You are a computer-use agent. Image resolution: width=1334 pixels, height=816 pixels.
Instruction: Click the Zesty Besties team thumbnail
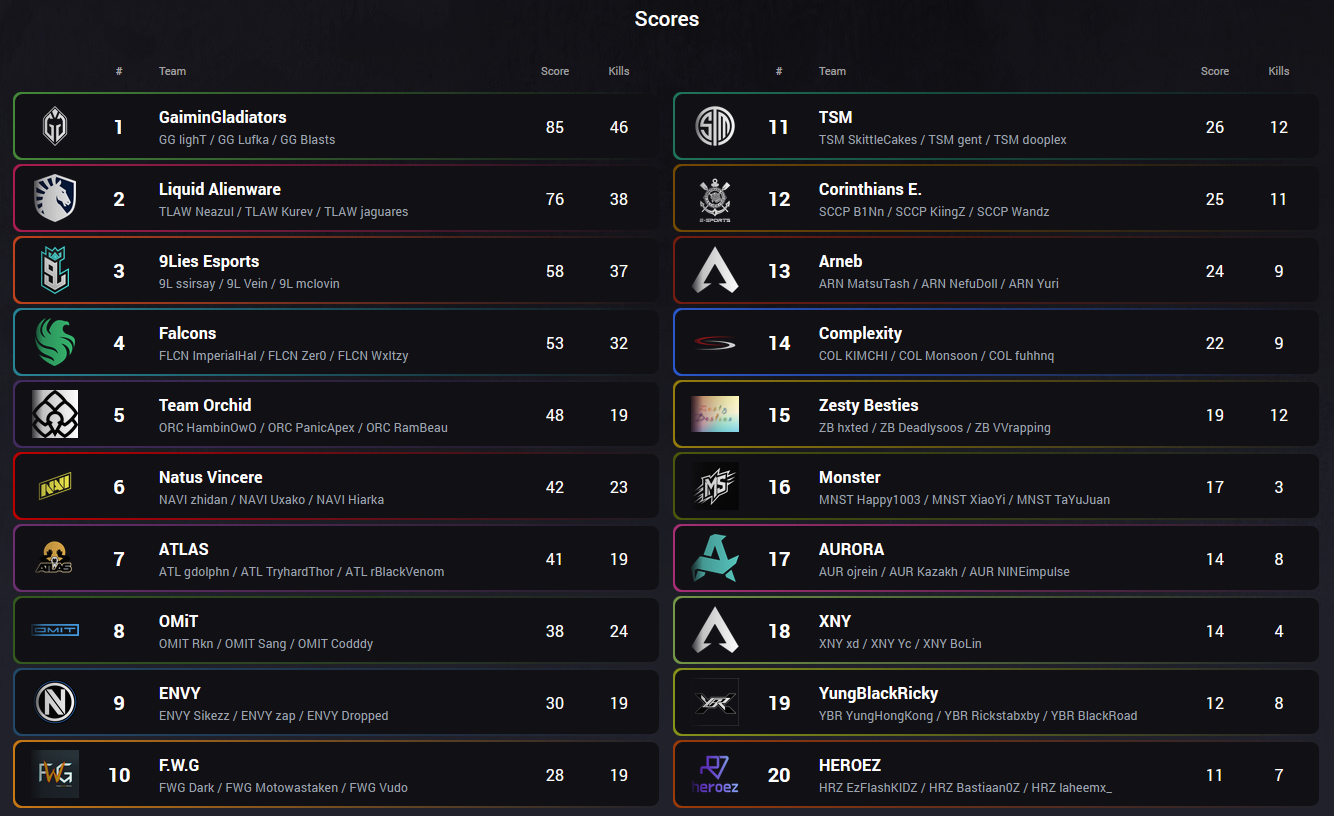(x=715, y=414)
